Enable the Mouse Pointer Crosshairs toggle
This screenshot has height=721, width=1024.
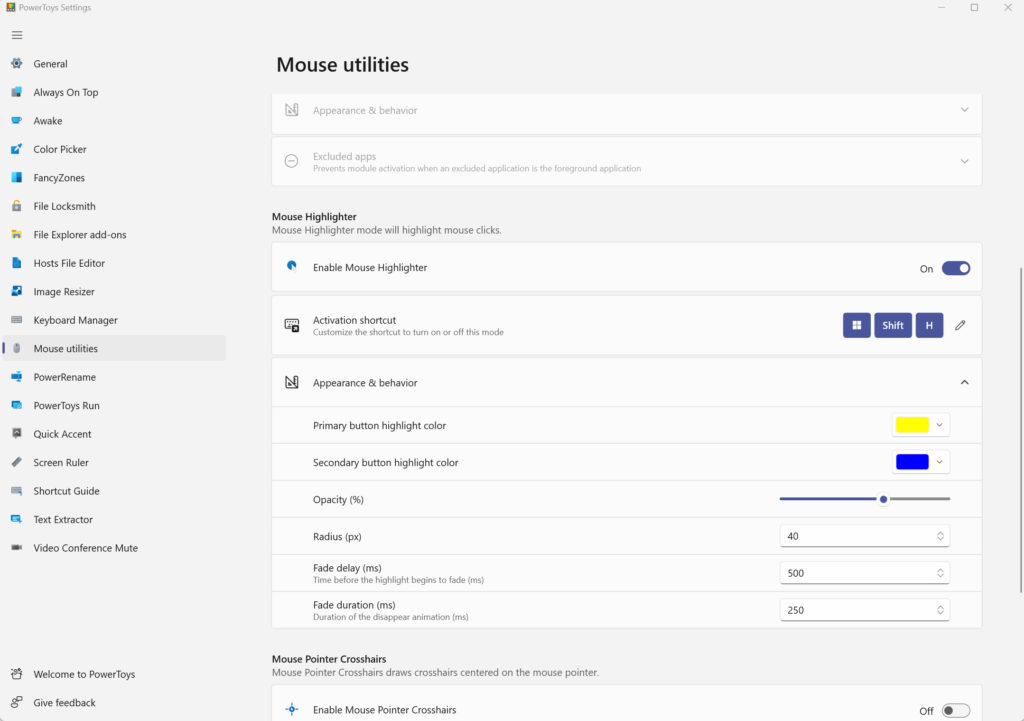[955, 711]
